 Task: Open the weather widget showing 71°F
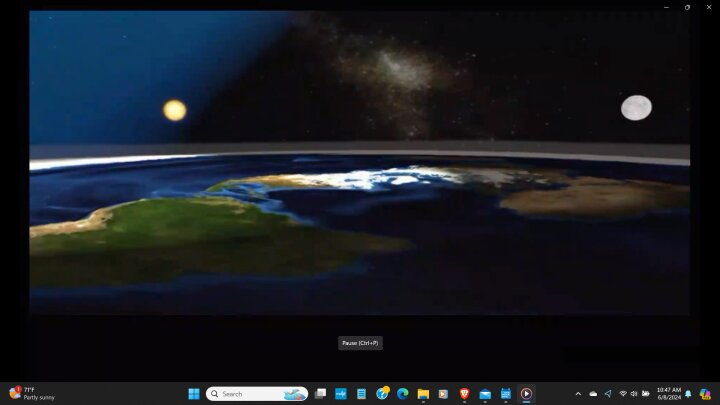pos(32,394)
